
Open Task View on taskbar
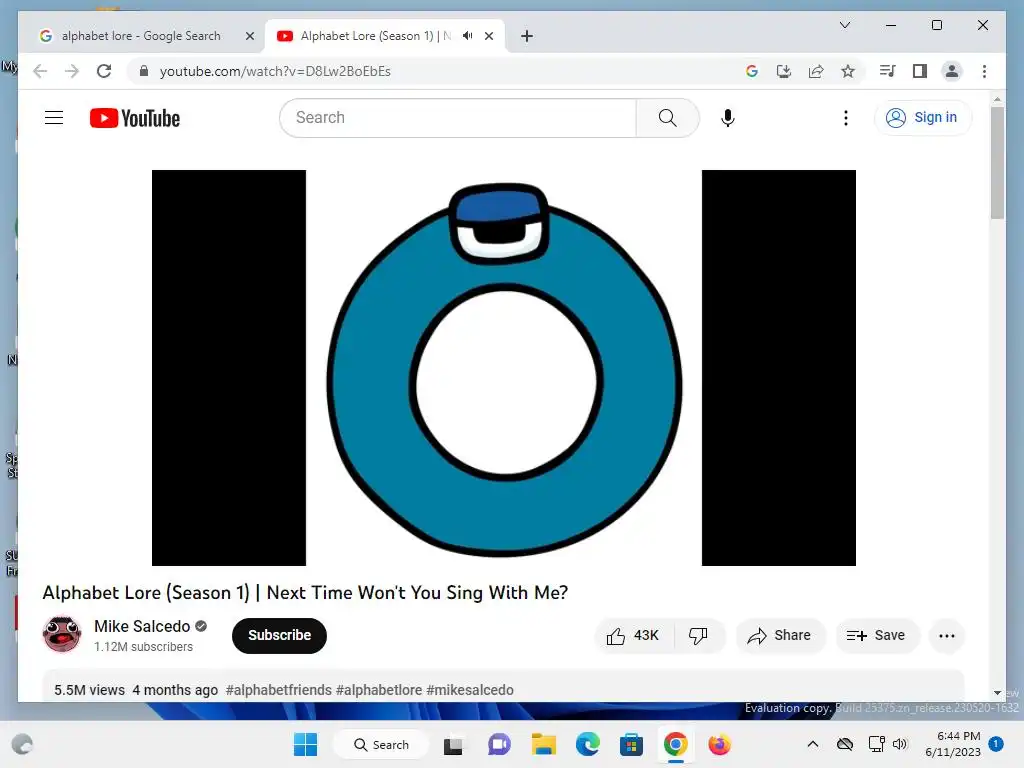453,744
